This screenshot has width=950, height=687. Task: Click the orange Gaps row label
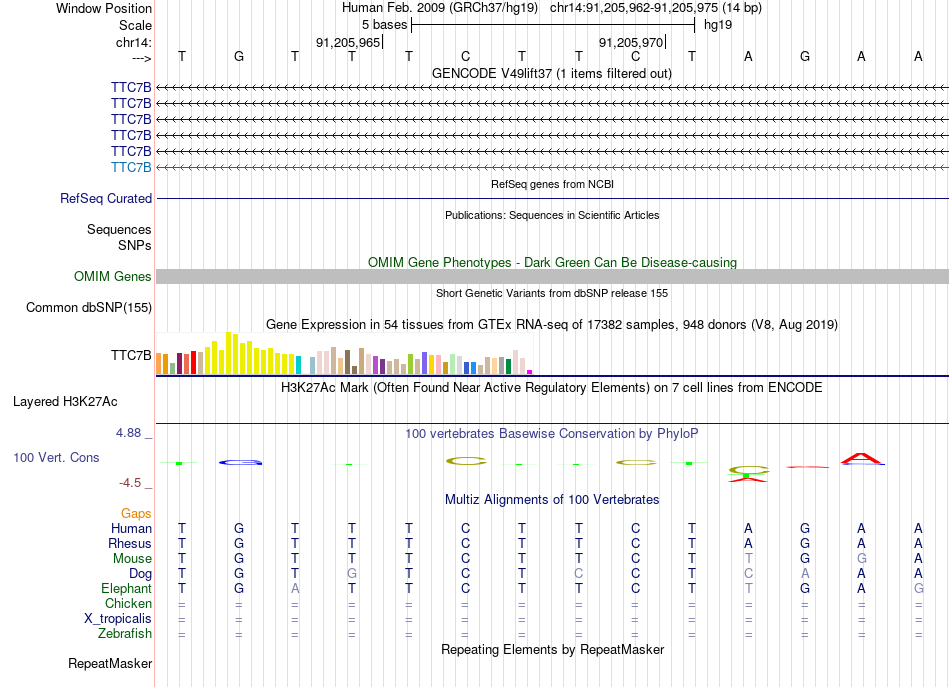(136, 513)
